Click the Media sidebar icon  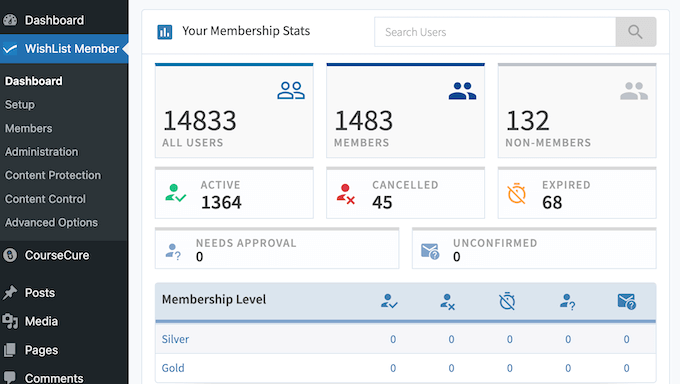click(10, 322)
